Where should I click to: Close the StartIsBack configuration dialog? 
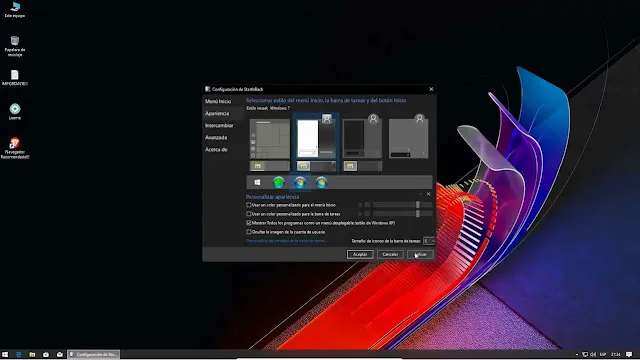431,89
